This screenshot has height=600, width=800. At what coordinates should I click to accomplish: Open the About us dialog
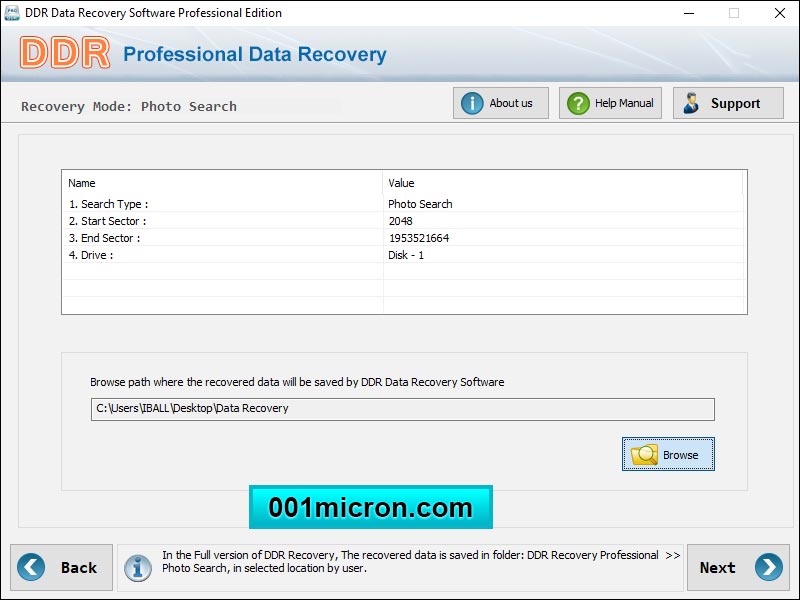pyautogui.click(x=501, y=103)
